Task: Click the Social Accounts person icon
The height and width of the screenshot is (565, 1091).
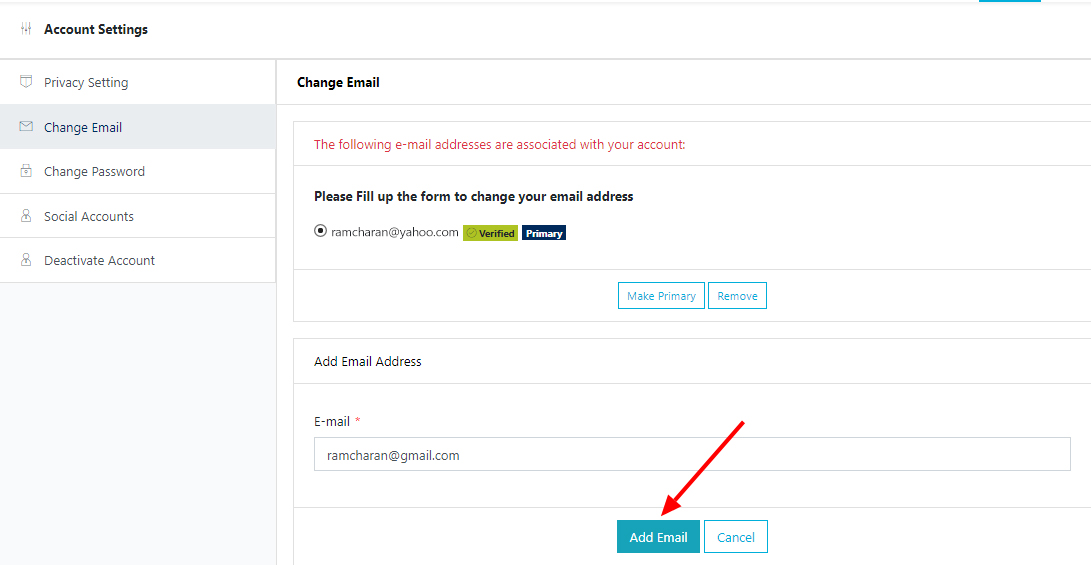Action: pos(26,216)
